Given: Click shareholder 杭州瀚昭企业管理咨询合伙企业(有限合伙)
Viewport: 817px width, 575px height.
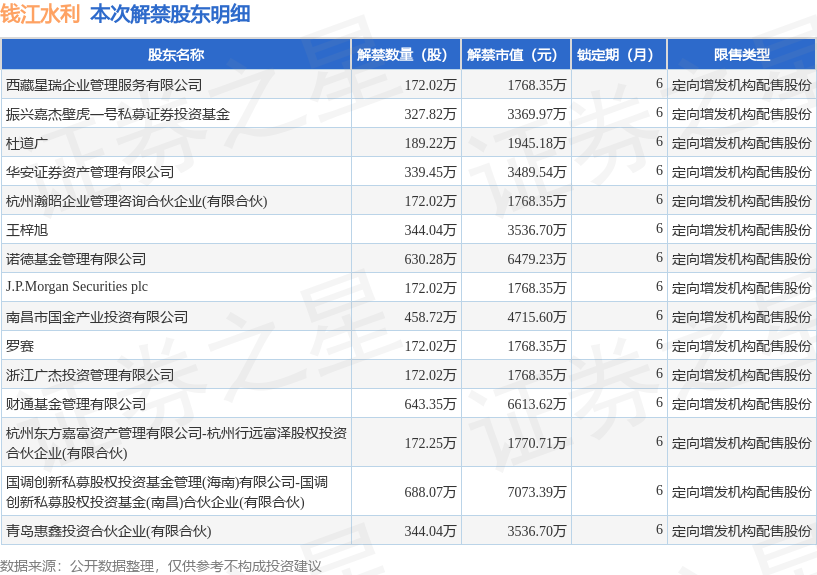Looking at the screenshot, I should (x=137, y=201).
